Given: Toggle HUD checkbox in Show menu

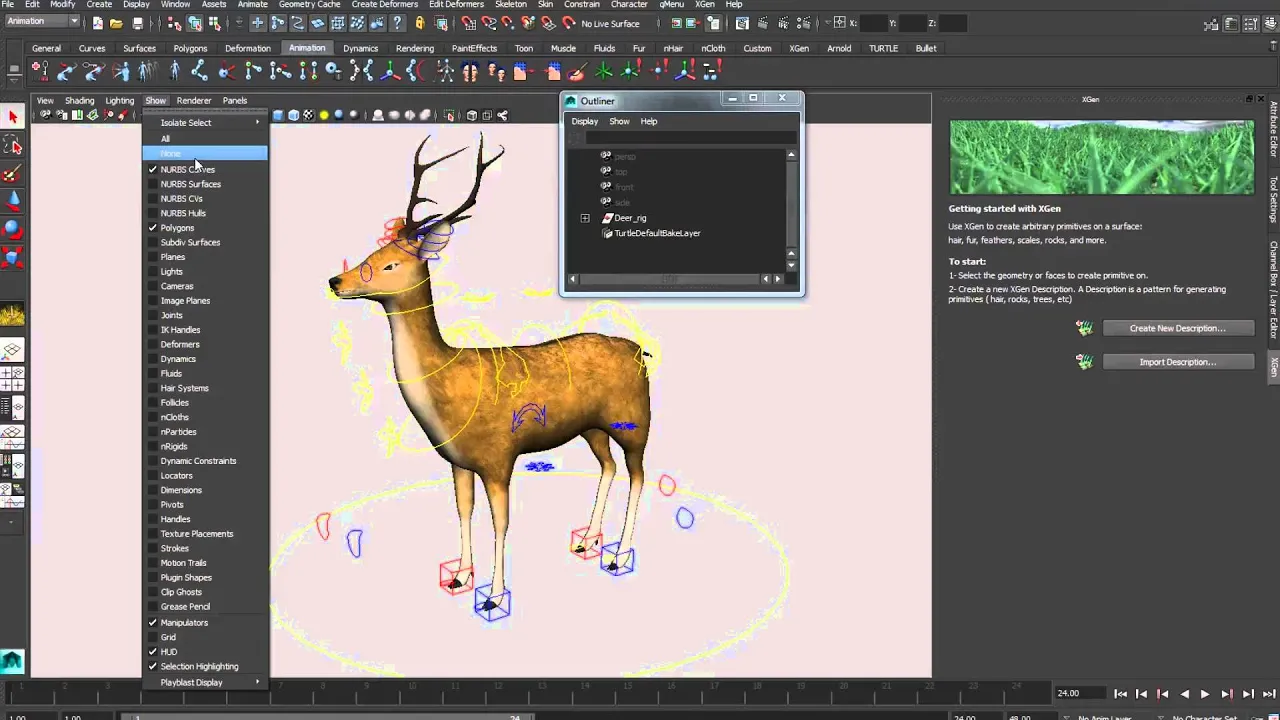Looking at the screenshot, I should point(169,652).
